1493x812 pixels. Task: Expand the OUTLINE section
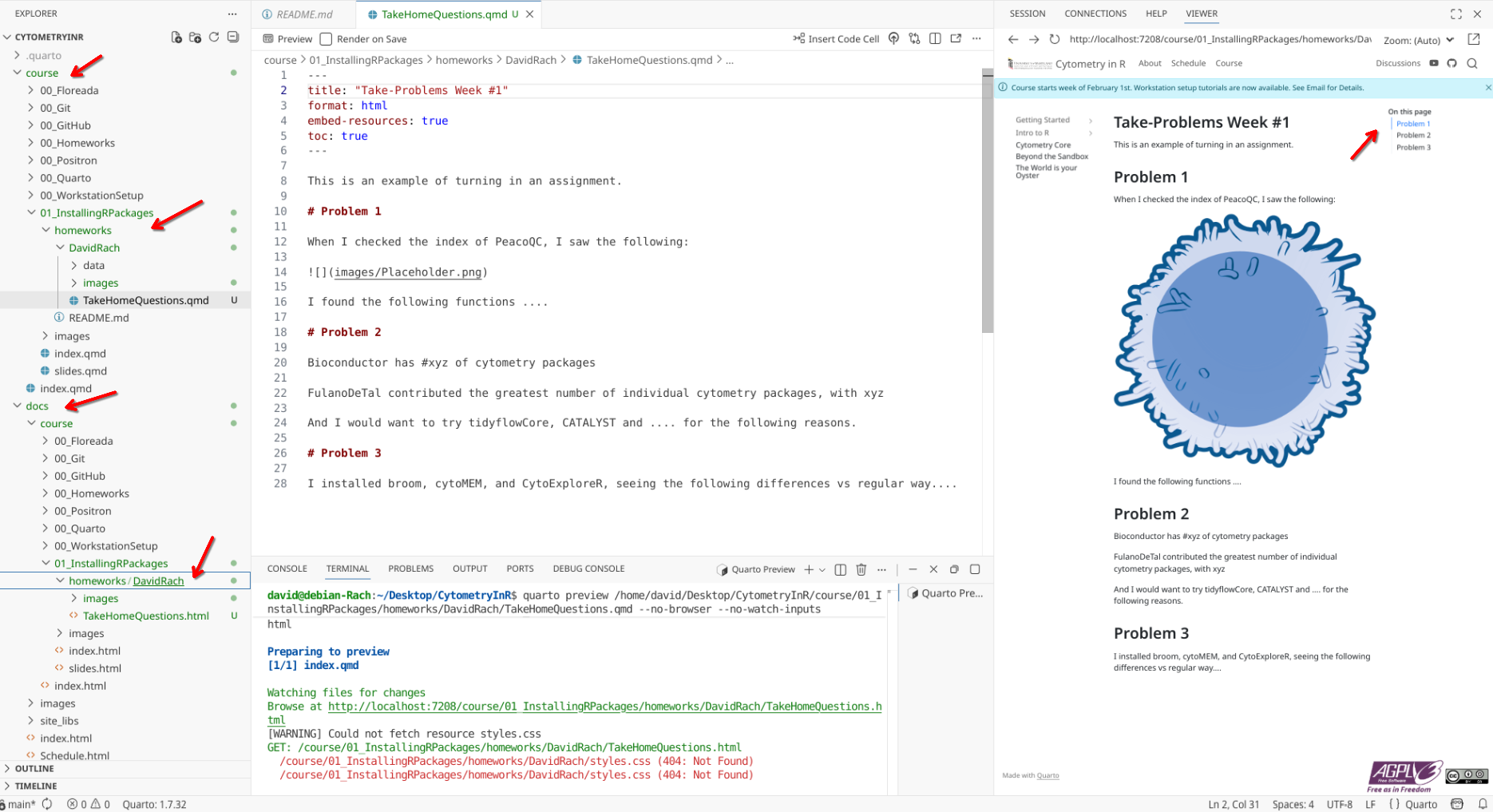click(x=34, y=768)
